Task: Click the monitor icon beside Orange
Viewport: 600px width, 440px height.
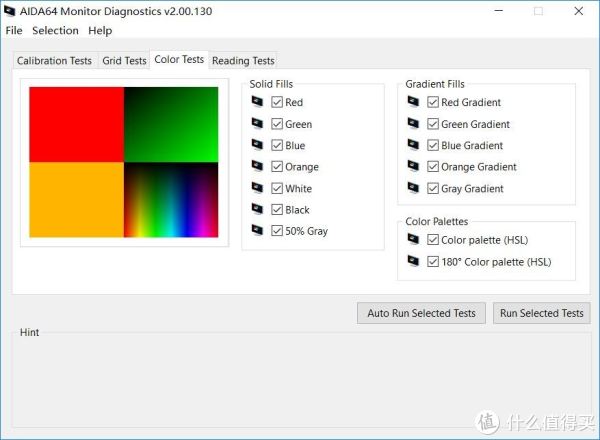Action: pyautogui.click(x=257, y=166)
